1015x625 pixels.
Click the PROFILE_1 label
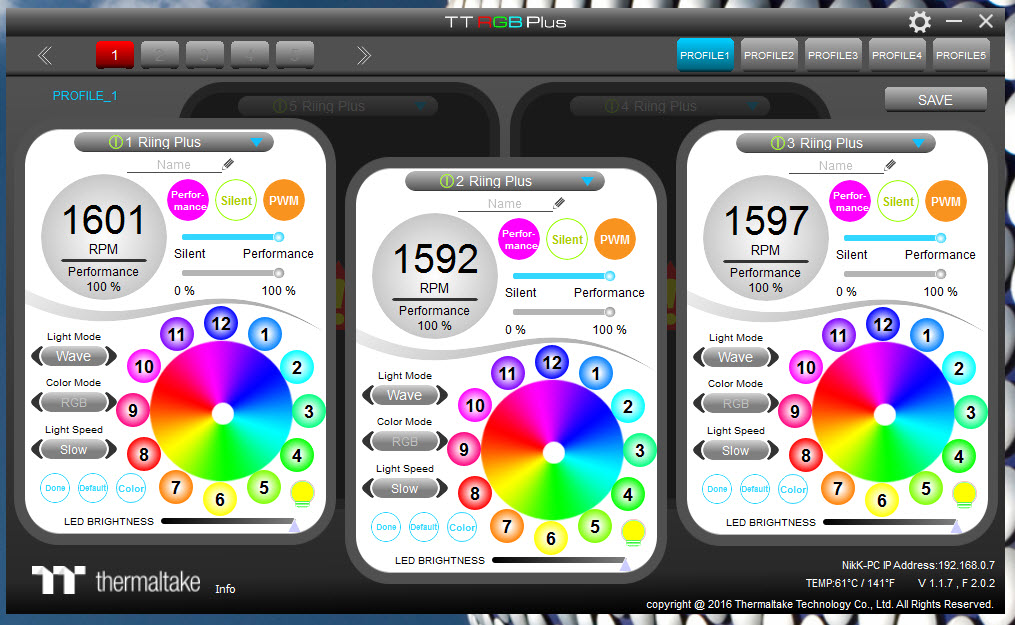[x=85, y=96]
